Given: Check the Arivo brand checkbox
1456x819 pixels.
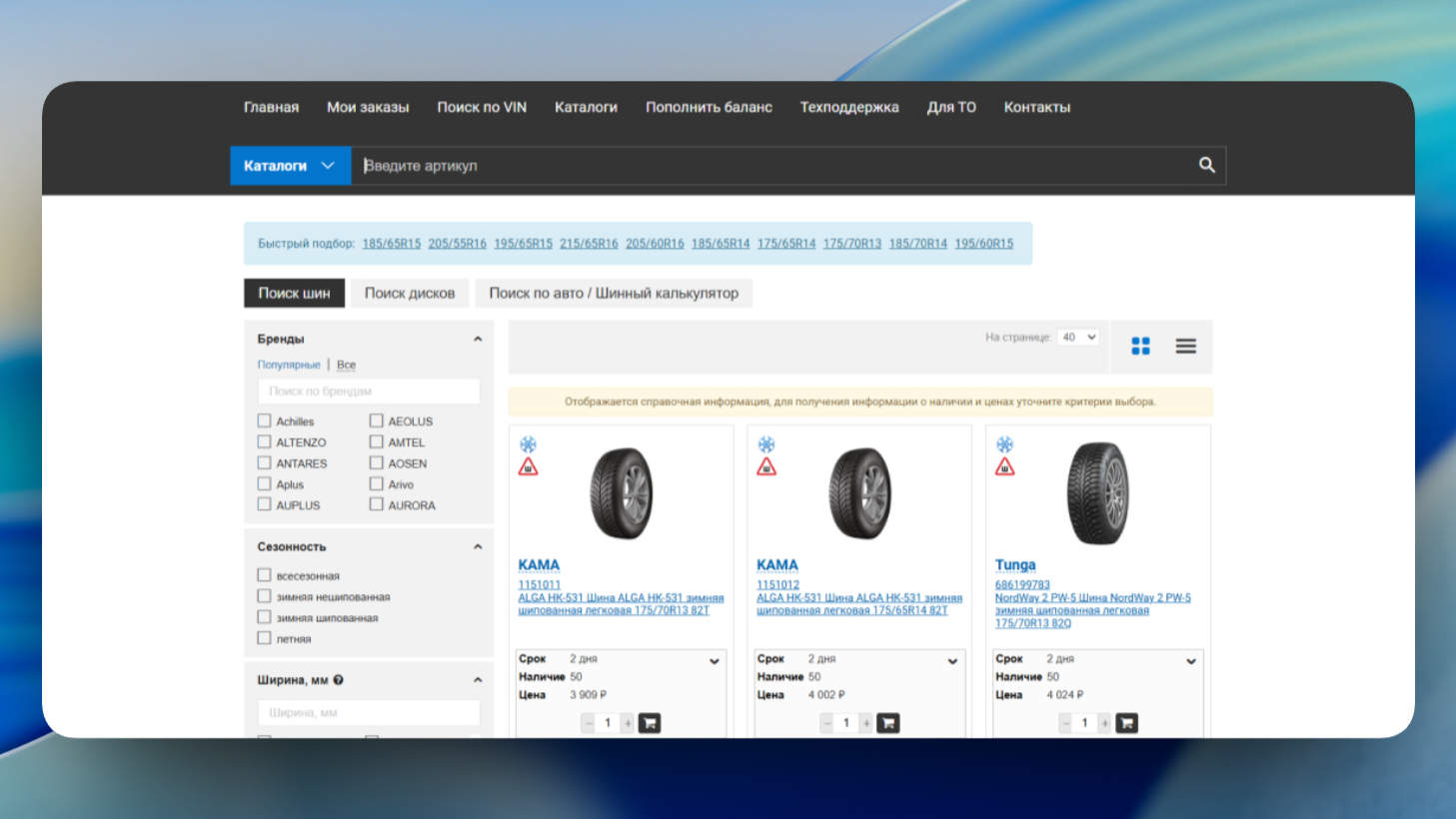Looking at the screenshot, I should tap(377, 484).
